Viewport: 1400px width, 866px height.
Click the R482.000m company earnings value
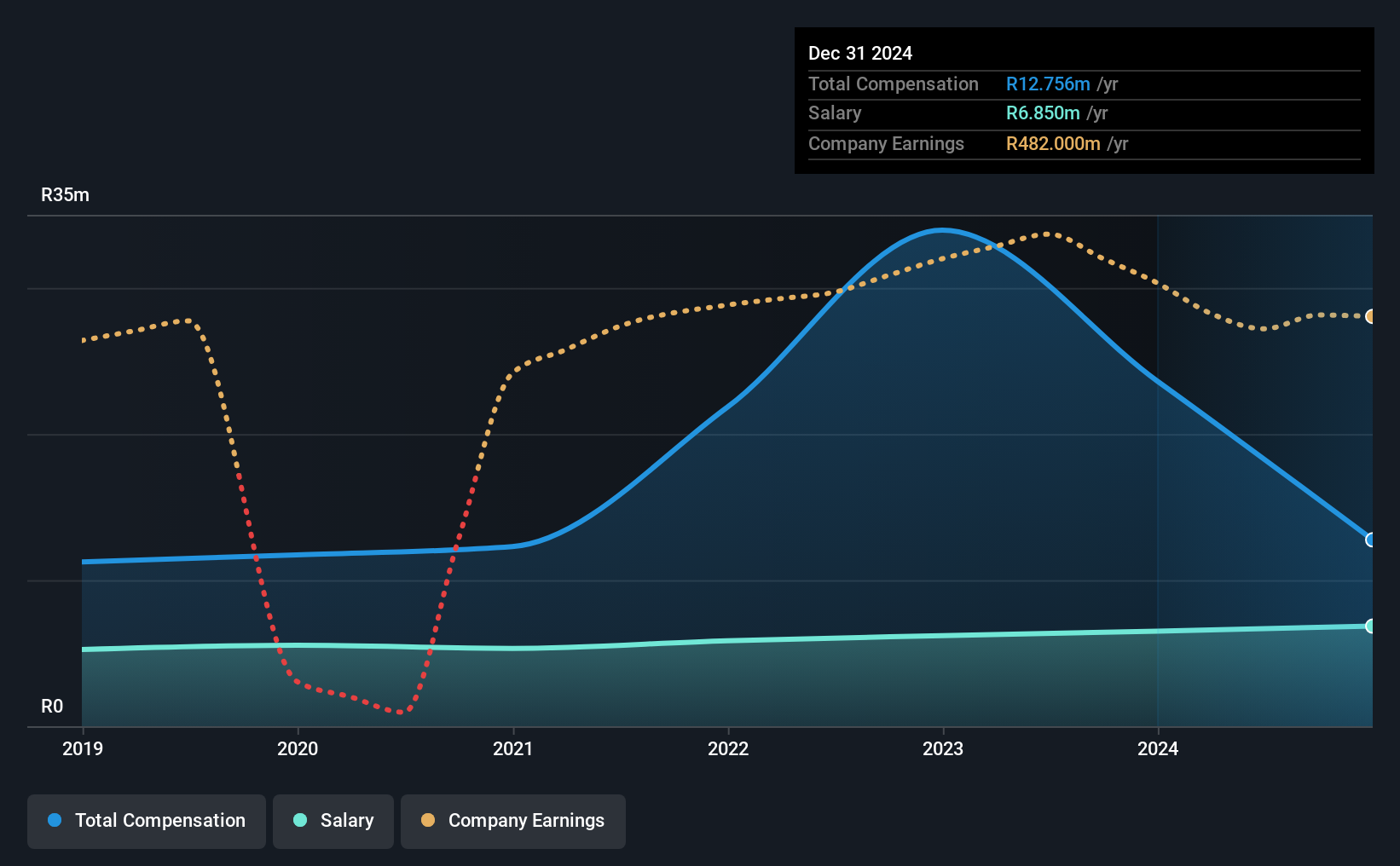(1053, 143)
